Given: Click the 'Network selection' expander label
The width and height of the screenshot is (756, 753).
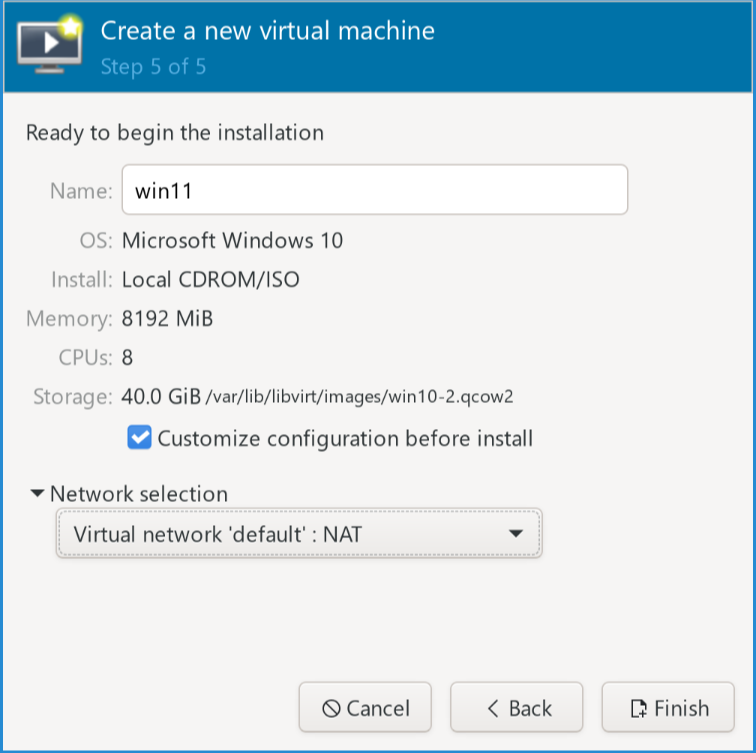Looking at the screenshot, I should point(138,494).
